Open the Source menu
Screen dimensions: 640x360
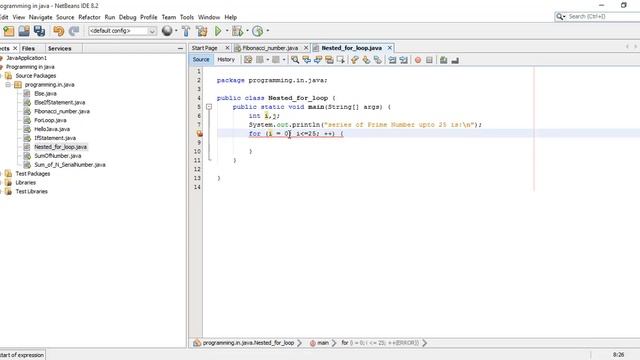click(x=65, y=17)
